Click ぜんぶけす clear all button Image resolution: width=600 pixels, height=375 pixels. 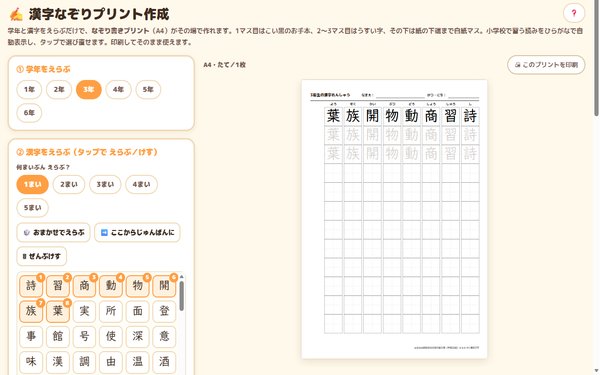41,256
